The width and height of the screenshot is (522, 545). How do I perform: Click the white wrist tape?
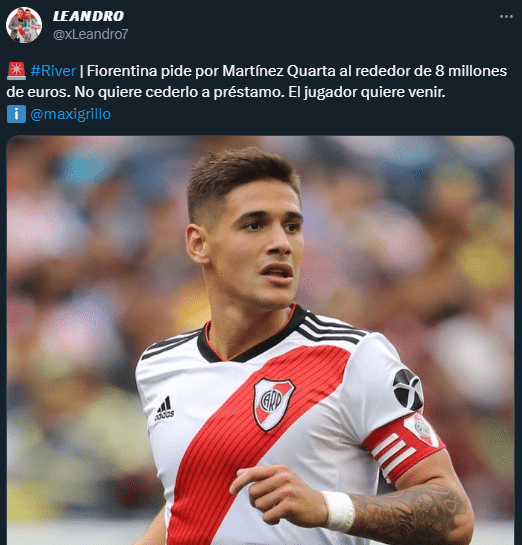(338, 511)
